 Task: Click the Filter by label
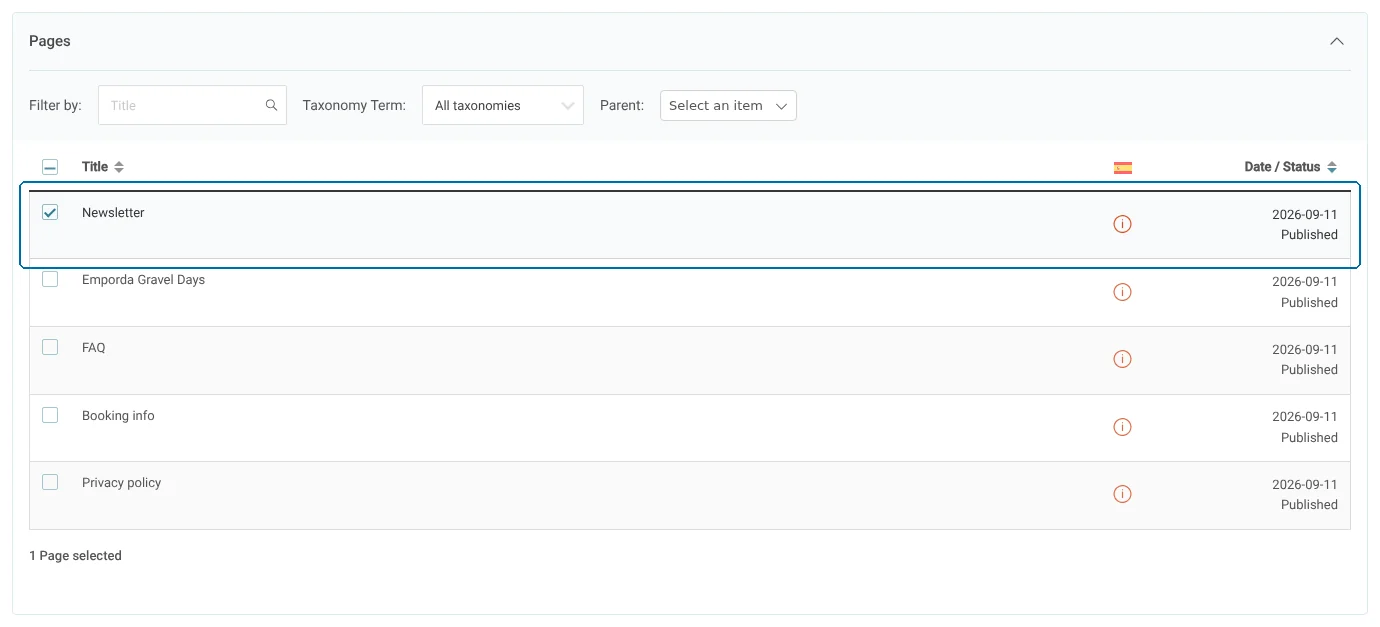55,105
